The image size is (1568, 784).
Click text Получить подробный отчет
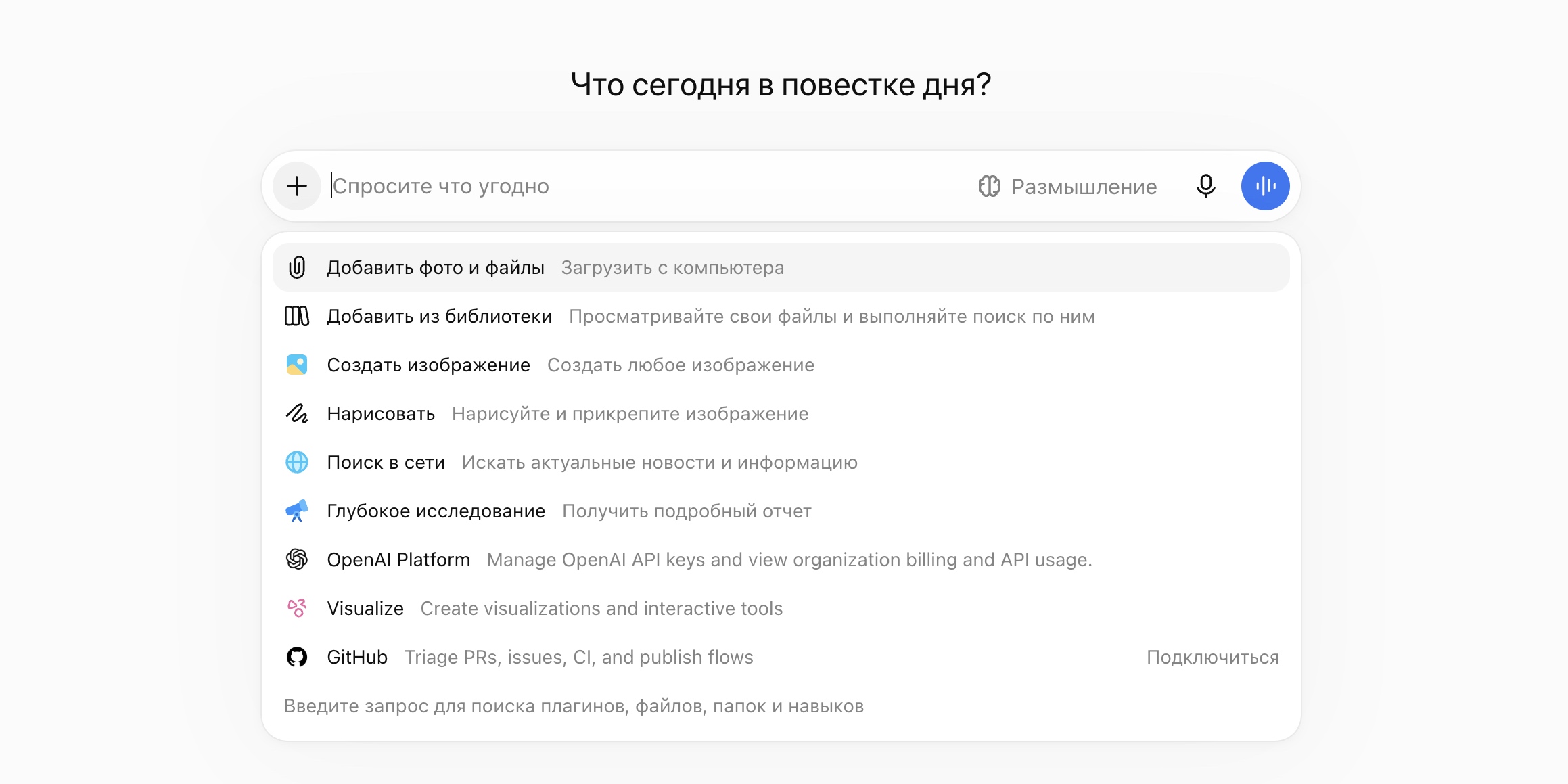(687, 511)
